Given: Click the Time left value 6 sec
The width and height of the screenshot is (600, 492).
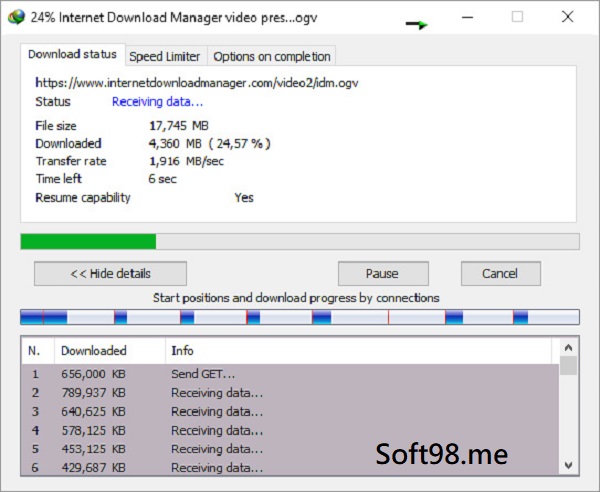Looking at the screenshot, I should point(163,179).
